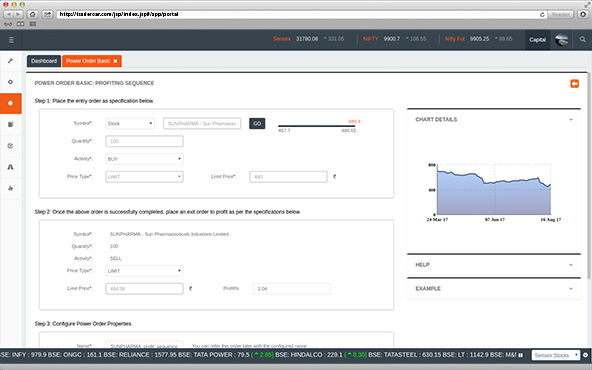Open the hamburger menu in the header
The image size is (592, 370).
point(11,40)
